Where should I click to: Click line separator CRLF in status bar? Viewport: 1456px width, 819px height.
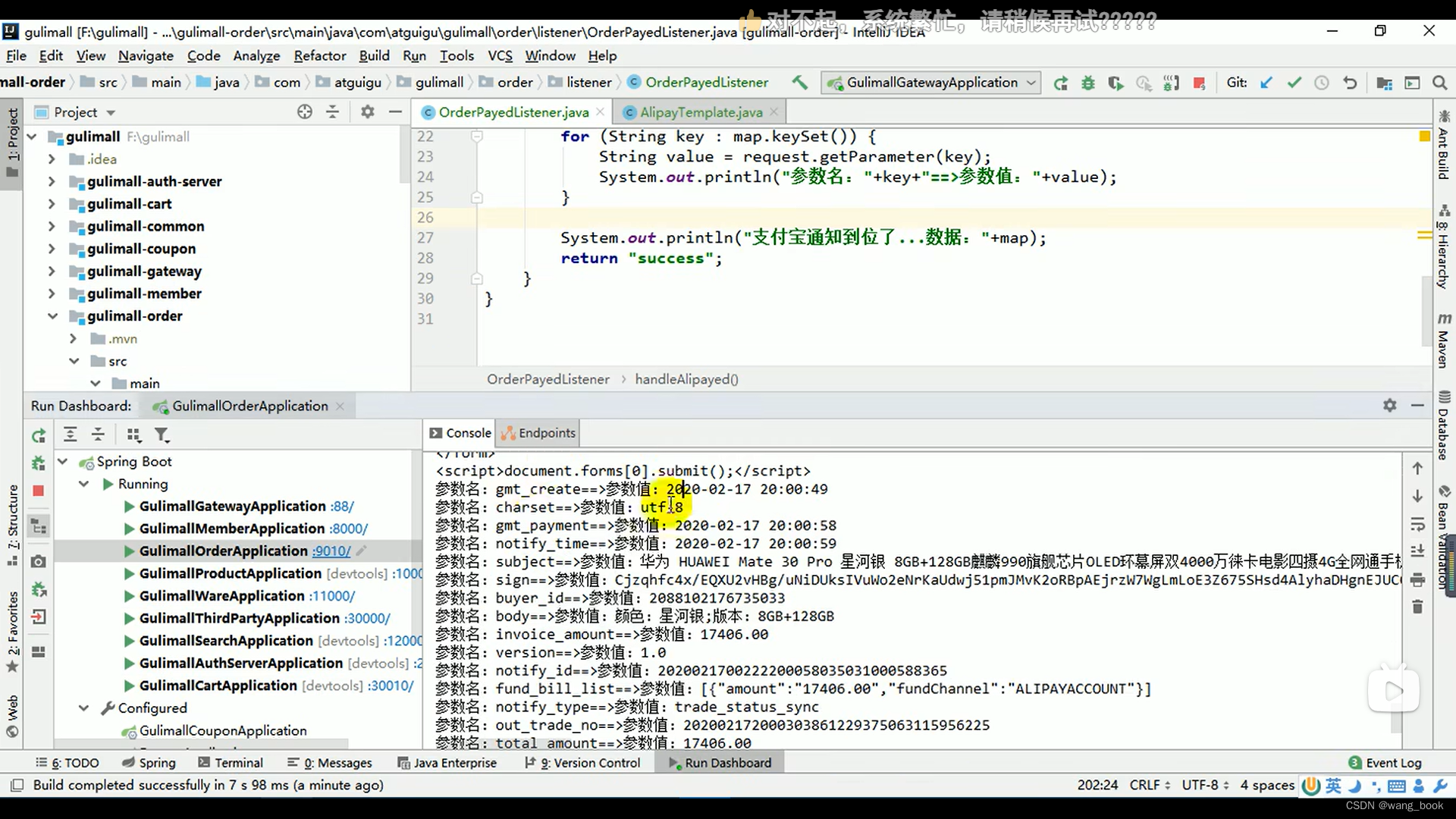coord(1150,785)
